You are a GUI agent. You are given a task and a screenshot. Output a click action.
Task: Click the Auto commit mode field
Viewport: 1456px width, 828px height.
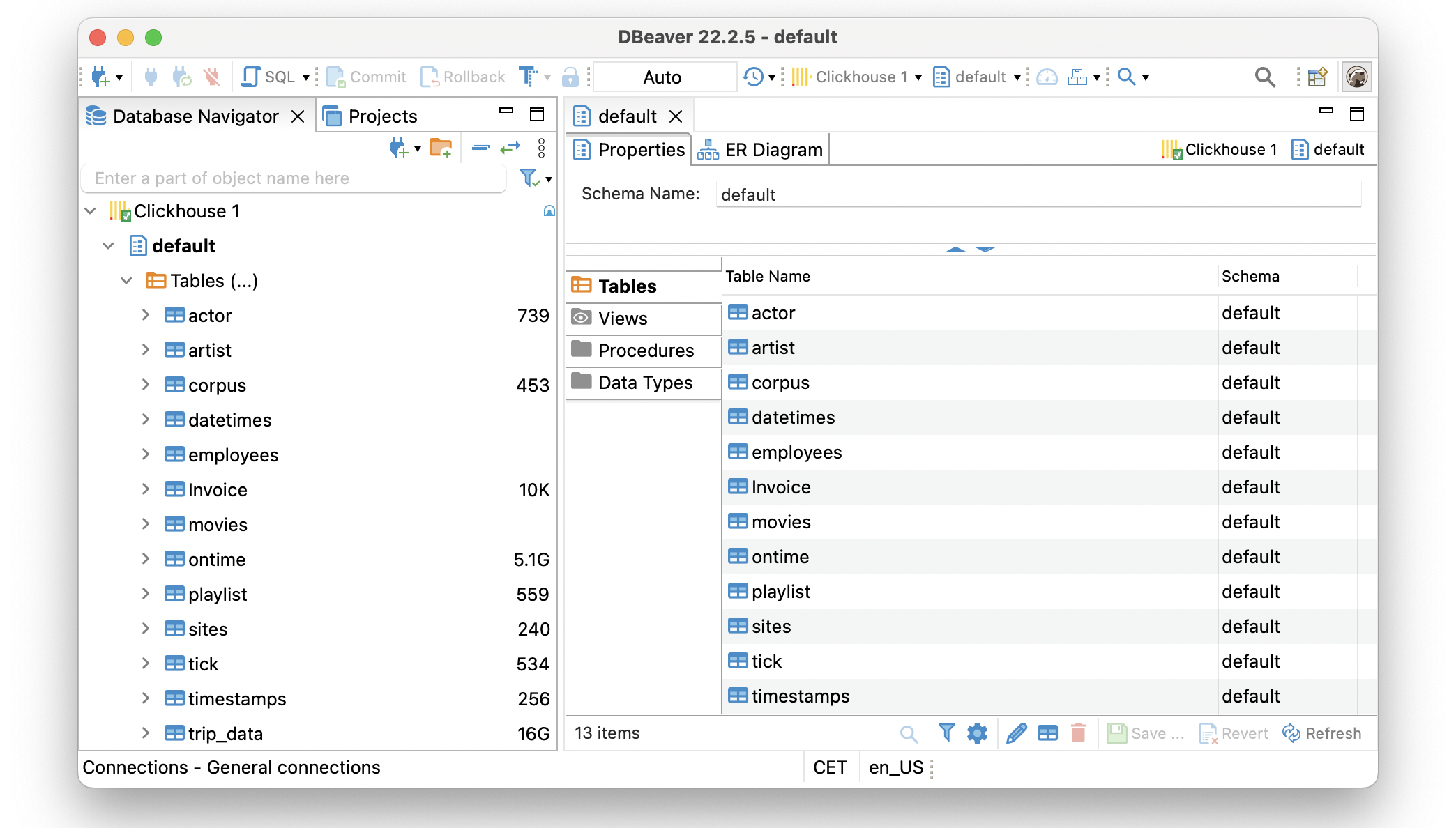click(x=663, y=77)
